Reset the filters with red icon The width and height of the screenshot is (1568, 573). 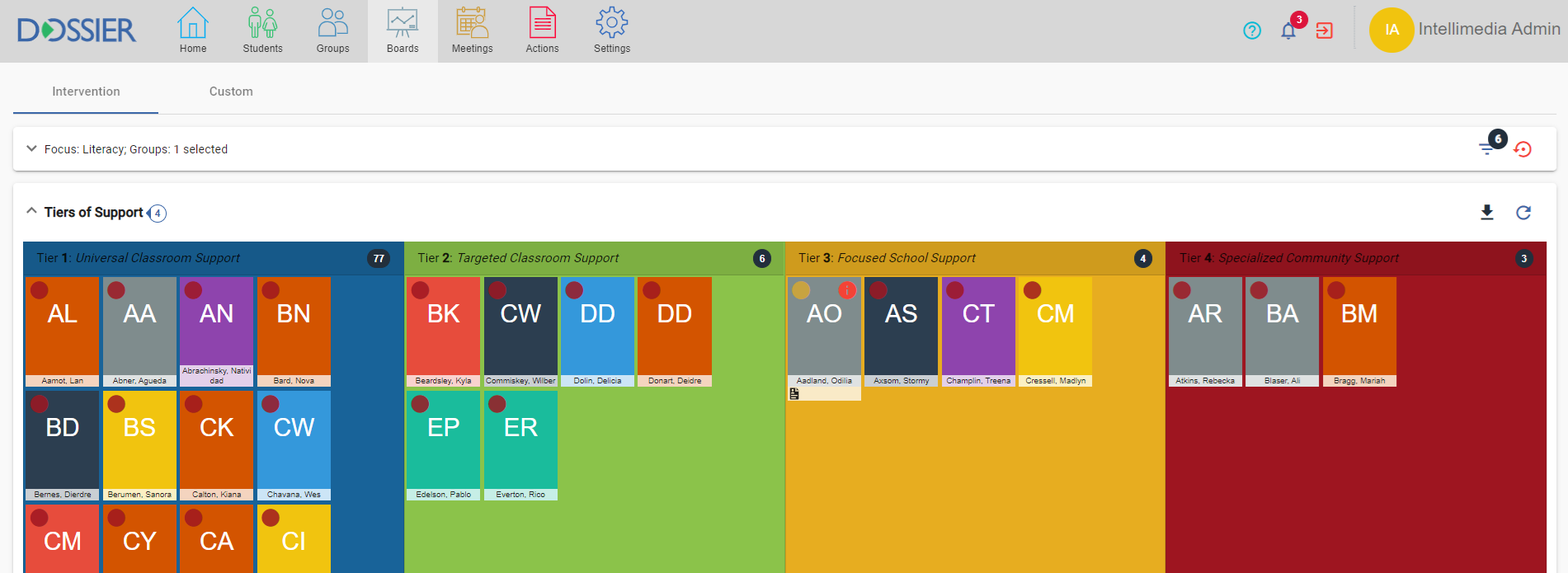coord(1523,149)
